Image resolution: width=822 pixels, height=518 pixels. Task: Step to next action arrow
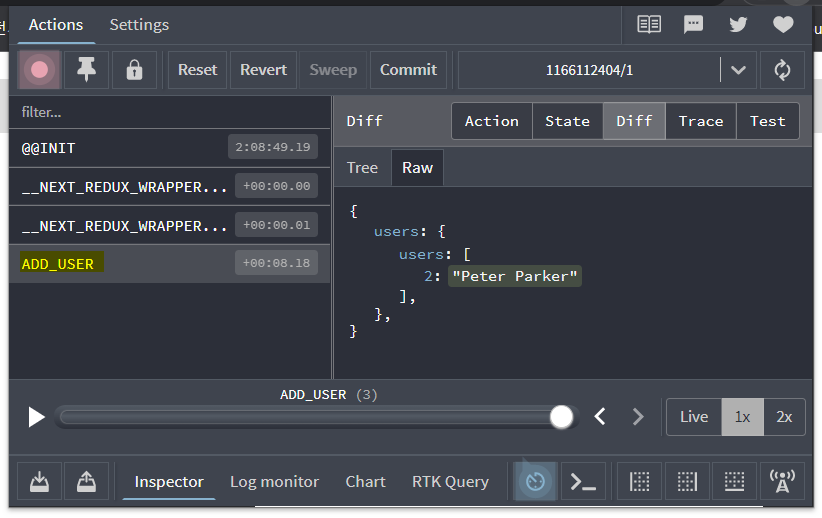(x=637, y=417)
